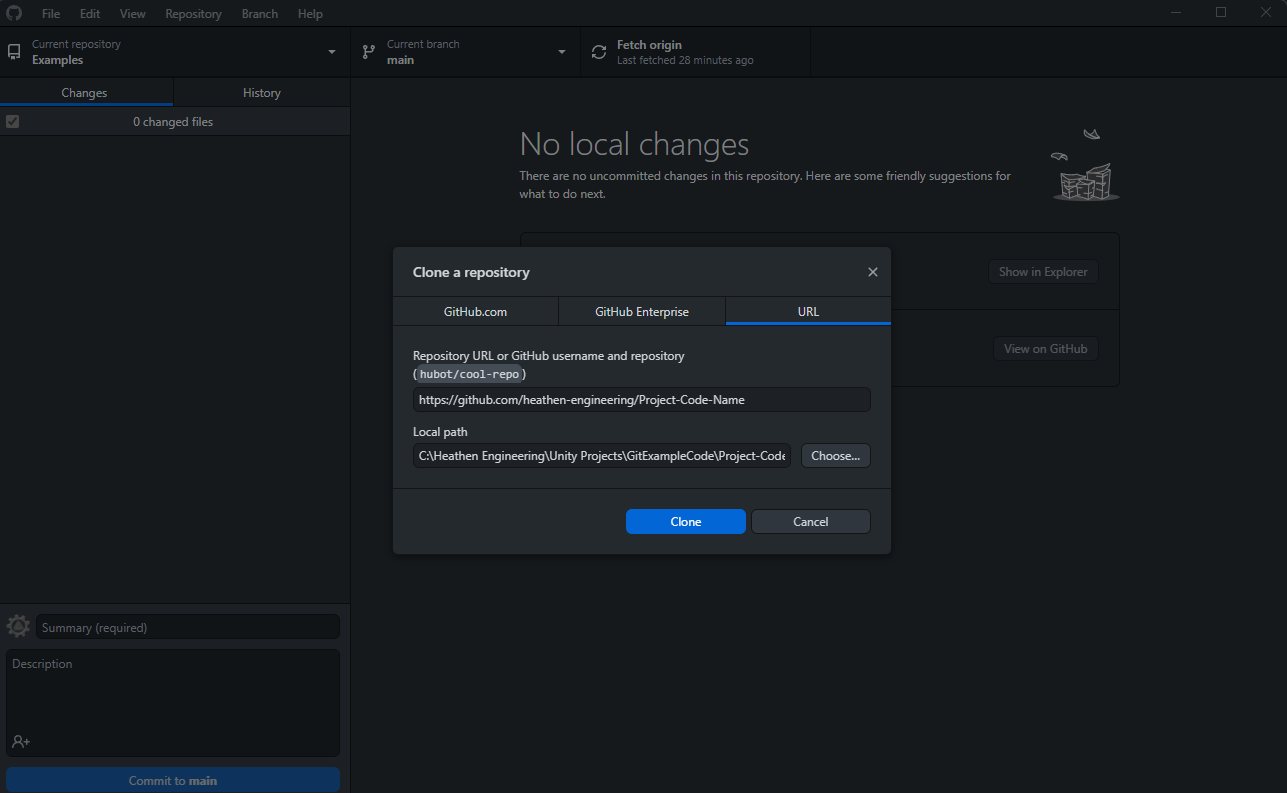Viewport: 1287px width, 793px height.
Task: Select the GitHub.com tab in clone dialog
Action: [475, 311]
